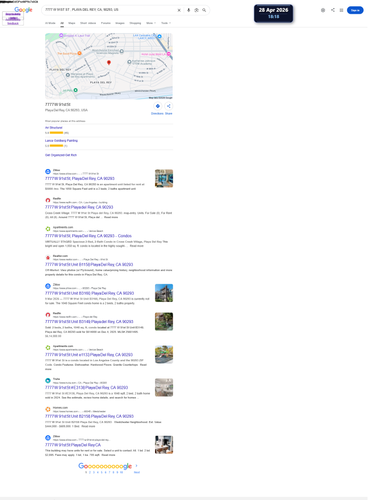
Task: Switch to AI Mode tab
Action: (50, 23)
